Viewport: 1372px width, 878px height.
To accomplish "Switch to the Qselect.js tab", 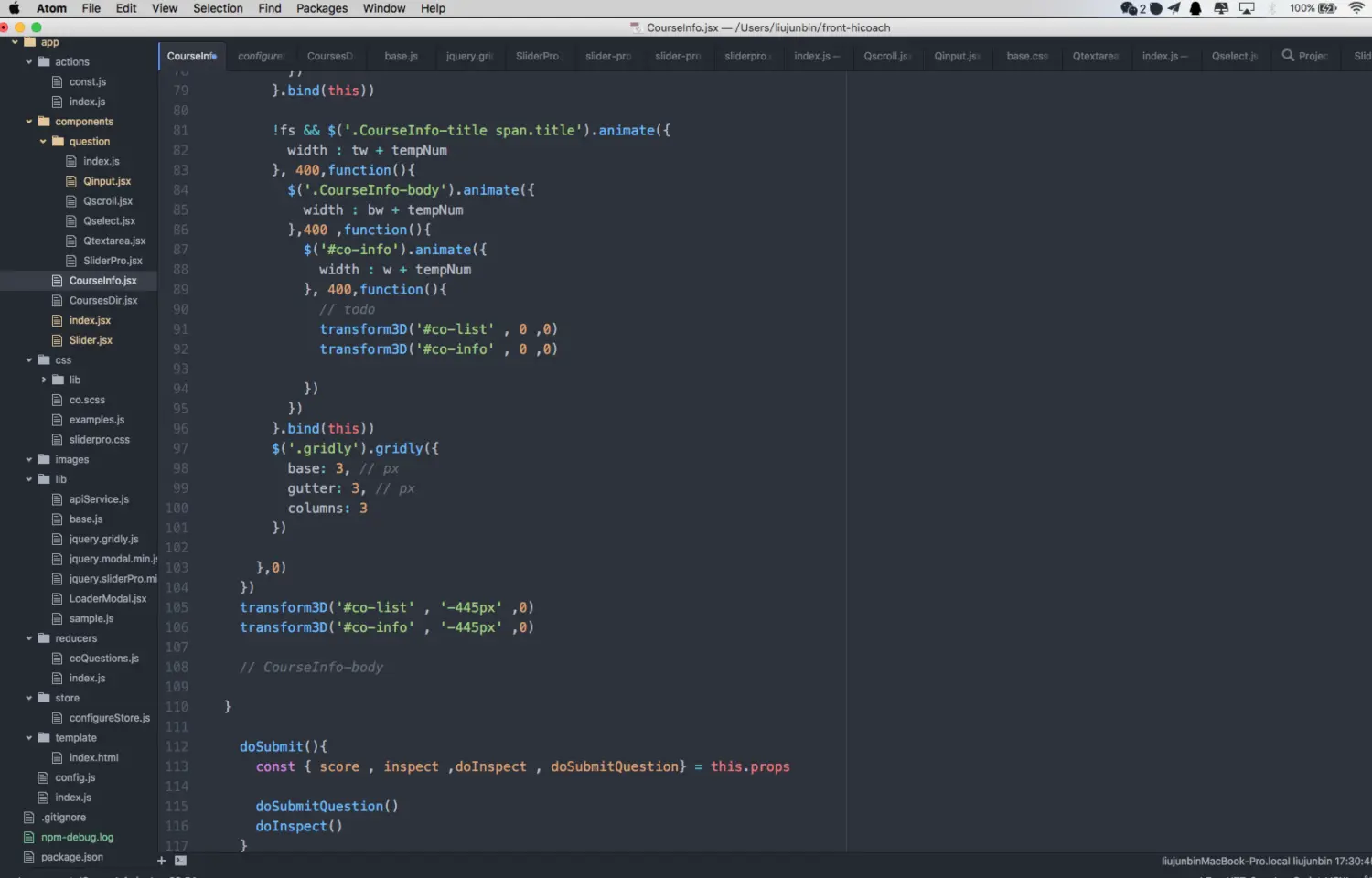I will tap(1235, 56).
